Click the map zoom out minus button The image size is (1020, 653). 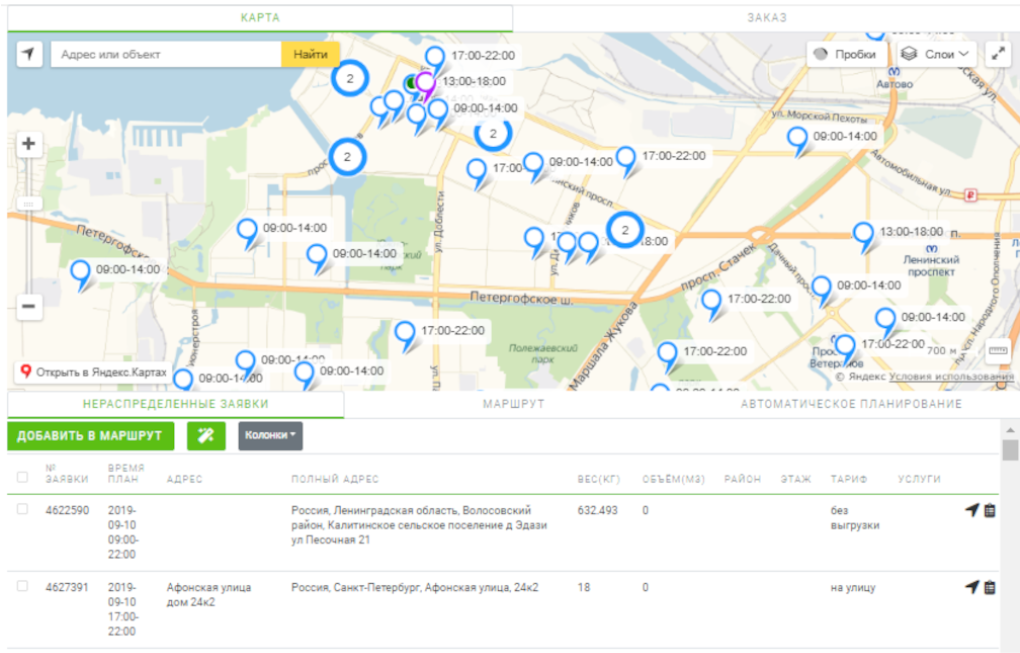[x=29, y=306]
